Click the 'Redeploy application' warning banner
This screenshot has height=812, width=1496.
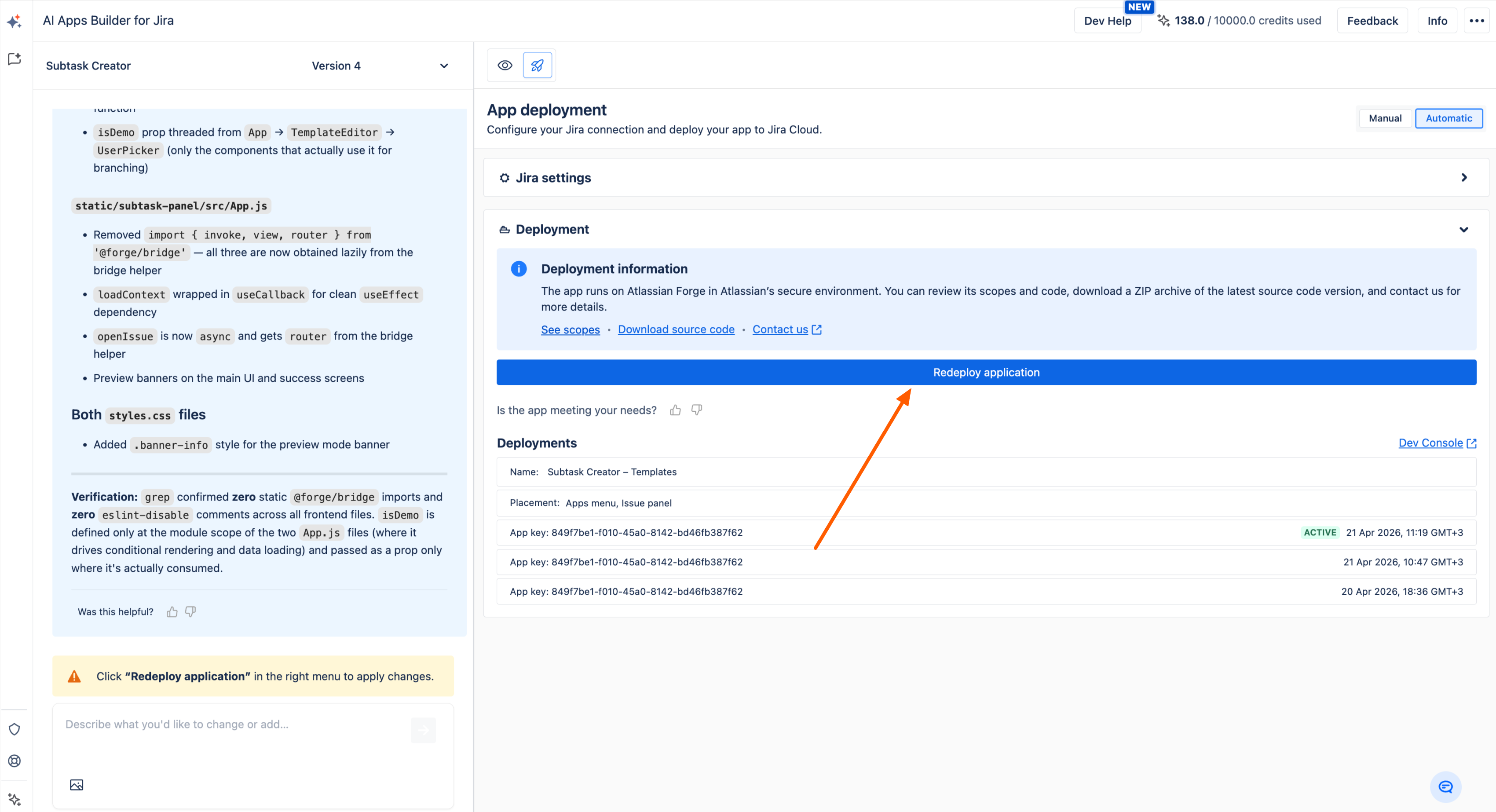tap(252, 676)
